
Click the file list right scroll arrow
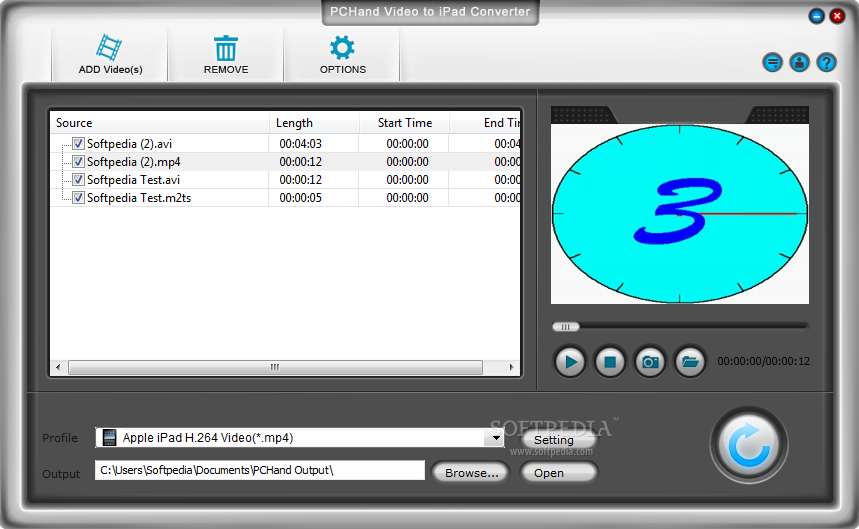click(x=511, y=367)
